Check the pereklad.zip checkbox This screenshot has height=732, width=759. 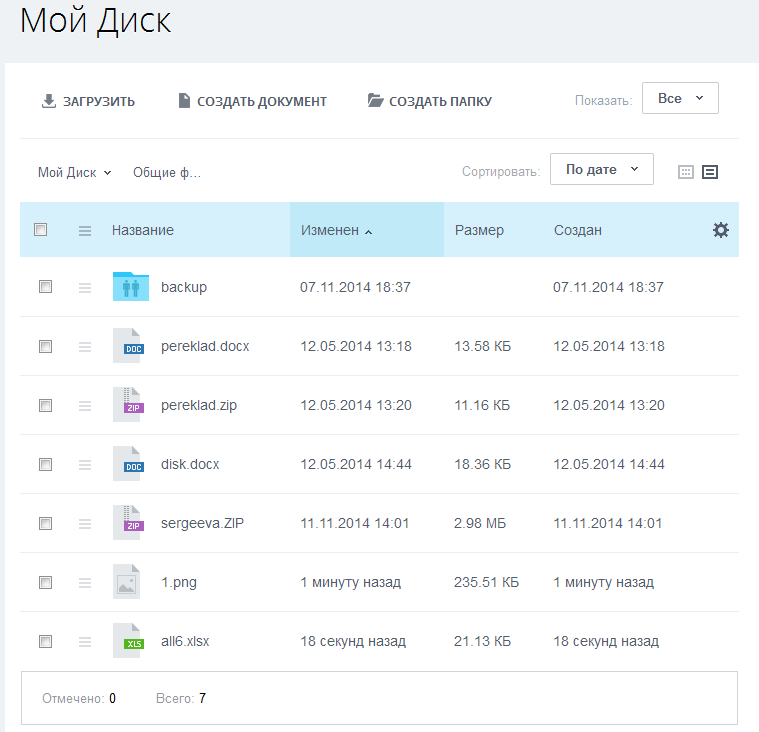[x=46, y=405]
